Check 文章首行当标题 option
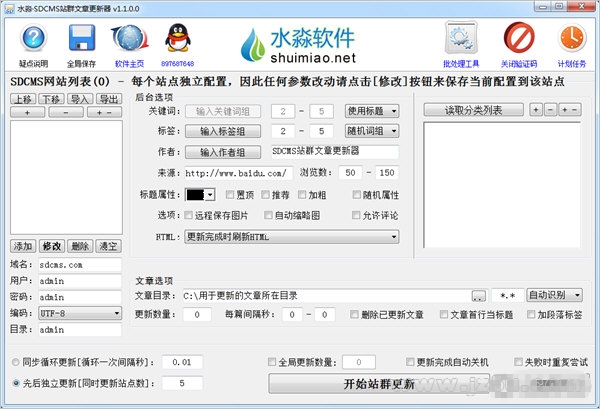 (444, 314)
